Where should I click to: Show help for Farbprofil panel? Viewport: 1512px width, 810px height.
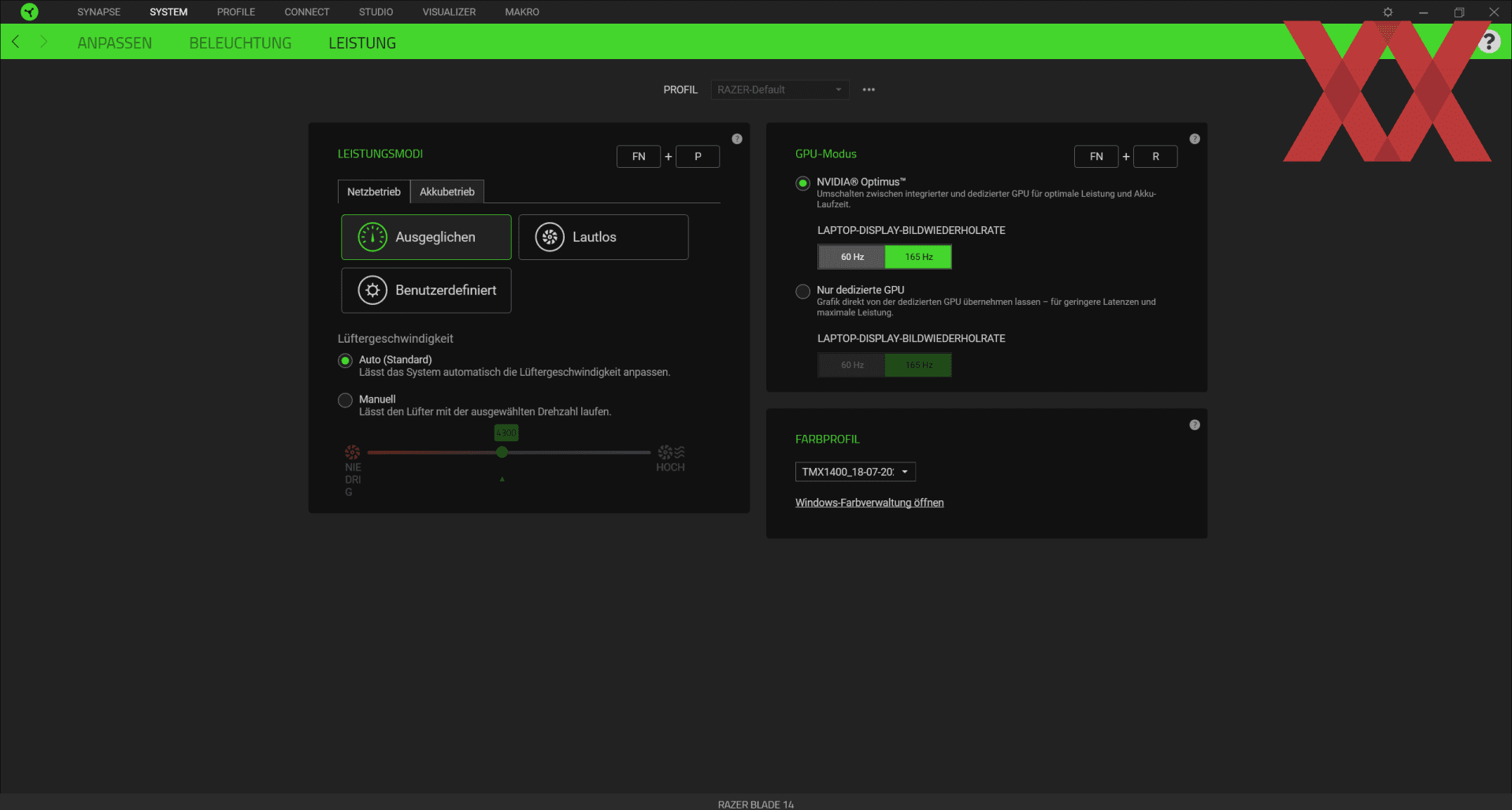[1195, 425]
